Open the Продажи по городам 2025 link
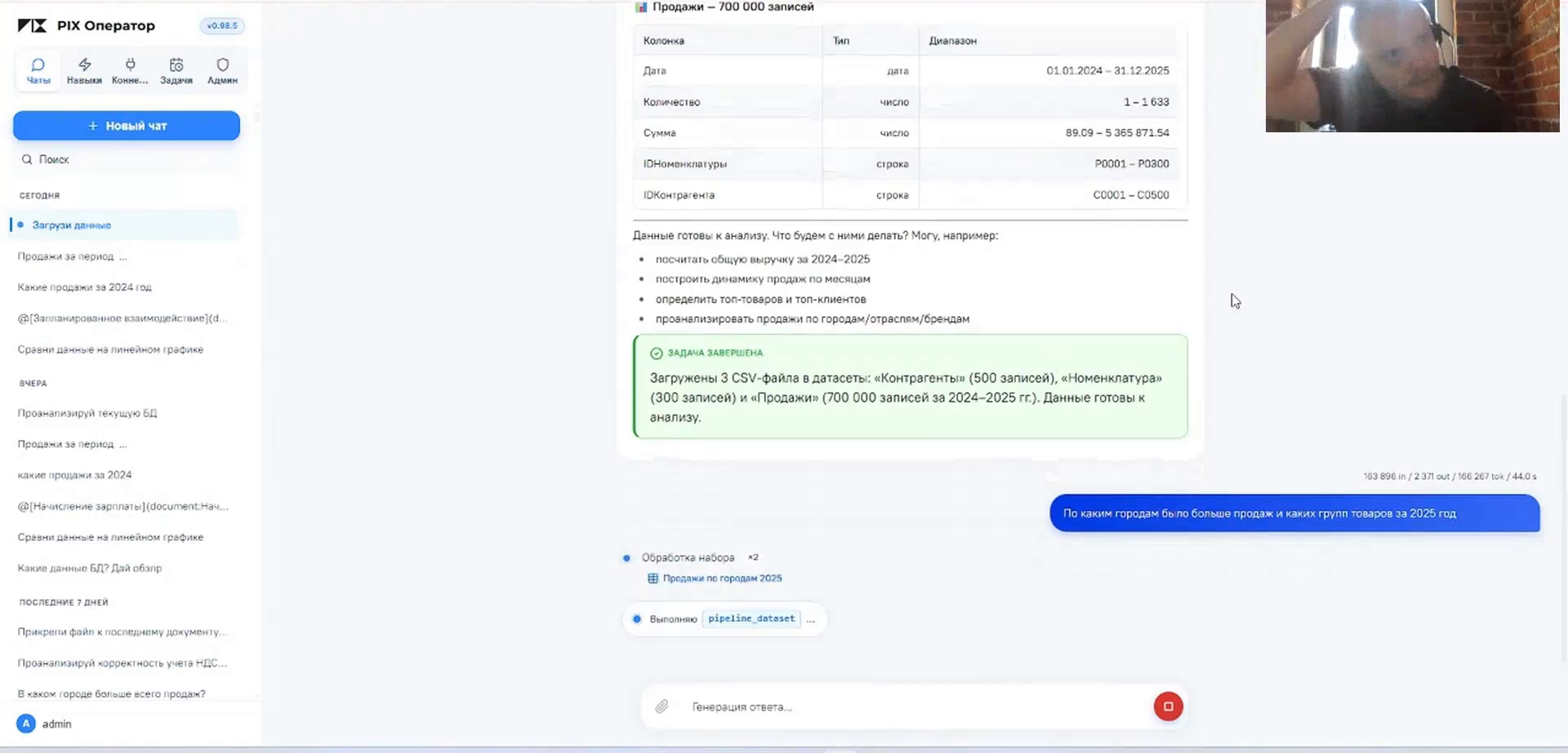Image resolution: width=1568 pixels, height=753 pixels. click(722, 578)
